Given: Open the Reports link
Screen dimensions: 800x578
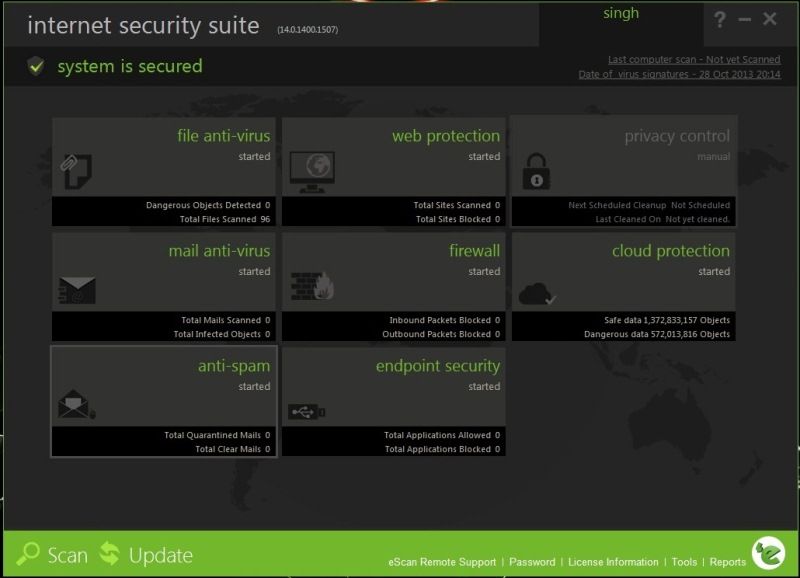Looking at the screenshot, I should point(728,562).
